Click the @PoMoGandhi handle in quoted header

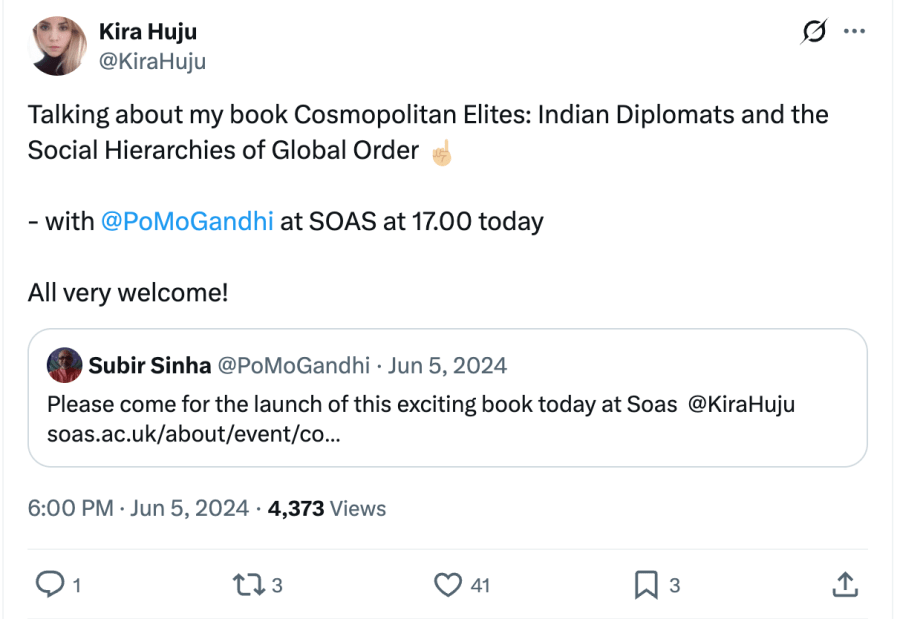(293, 365)
